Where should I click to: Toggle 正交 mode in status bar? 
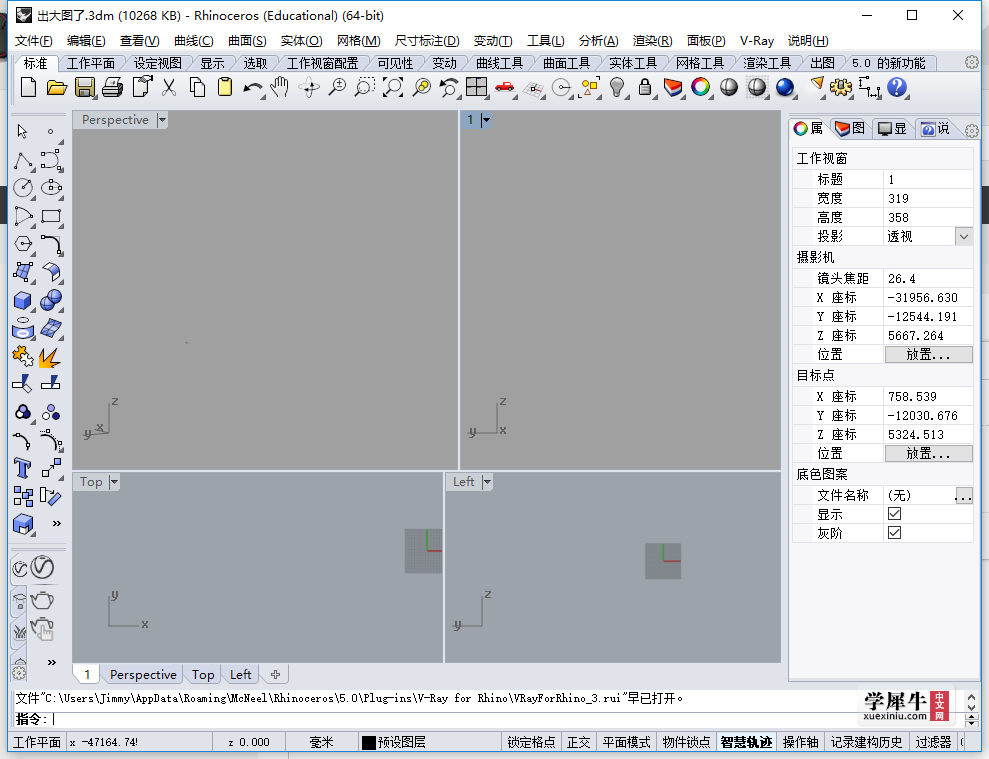[x=578, y=742]
